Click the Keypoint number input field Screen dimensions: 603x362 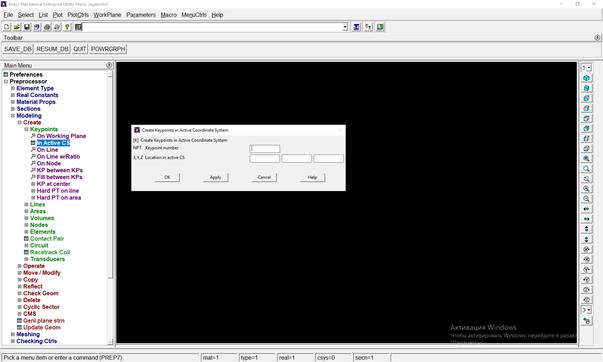coord(265,148)
